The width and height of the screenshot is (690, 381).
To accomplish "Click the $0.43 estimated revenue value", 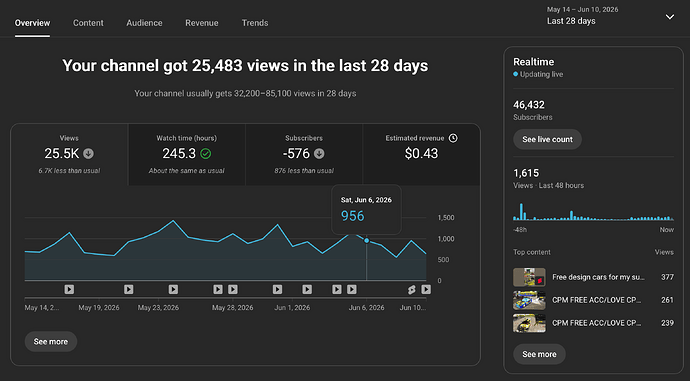I will 421,154.
